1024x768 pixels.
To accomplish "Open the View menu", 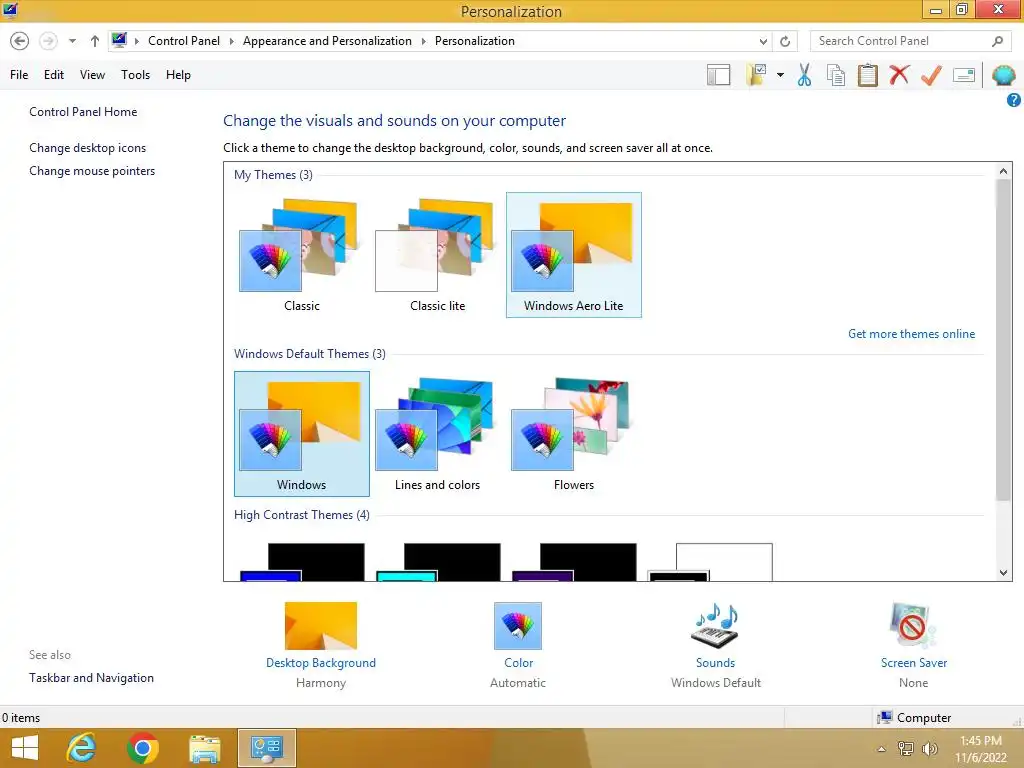I will tap(92, 74).
